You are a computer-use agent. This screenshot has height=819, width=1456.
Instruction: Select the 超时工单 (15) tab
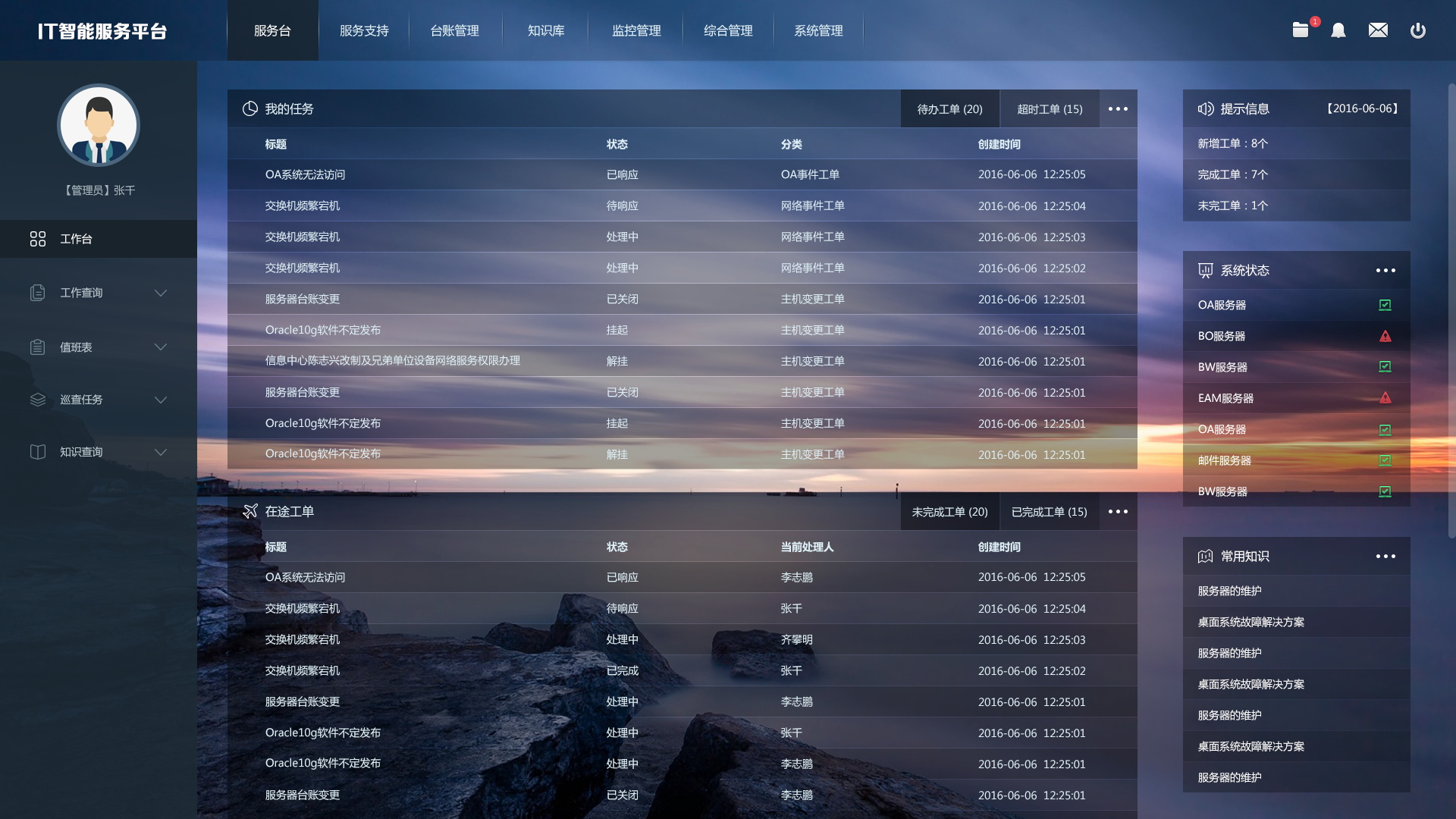1050,108
